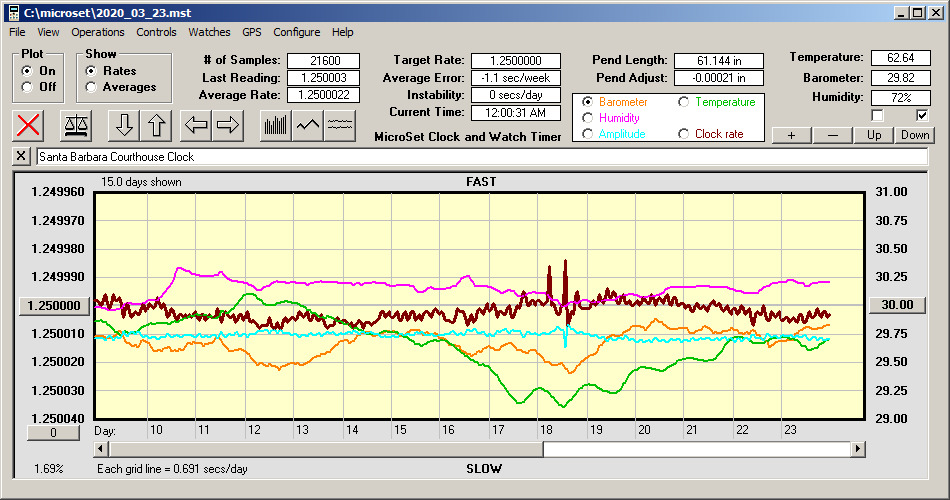Open the View menu
The image size is (950, 500).
click(x=48, y=32)
